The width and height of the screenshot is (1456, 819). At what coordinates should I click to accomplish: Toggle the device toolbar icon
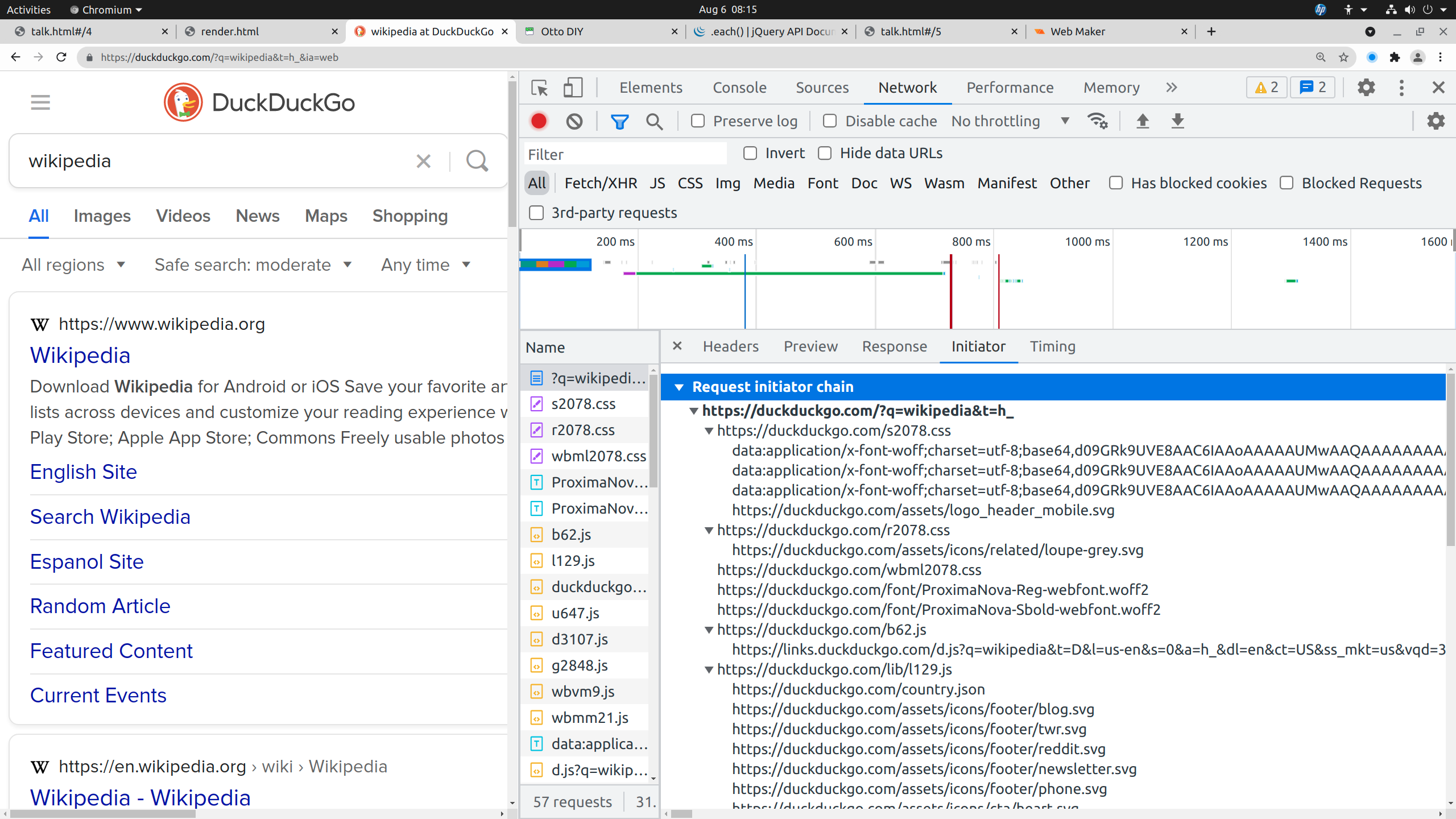coord(573,88)
